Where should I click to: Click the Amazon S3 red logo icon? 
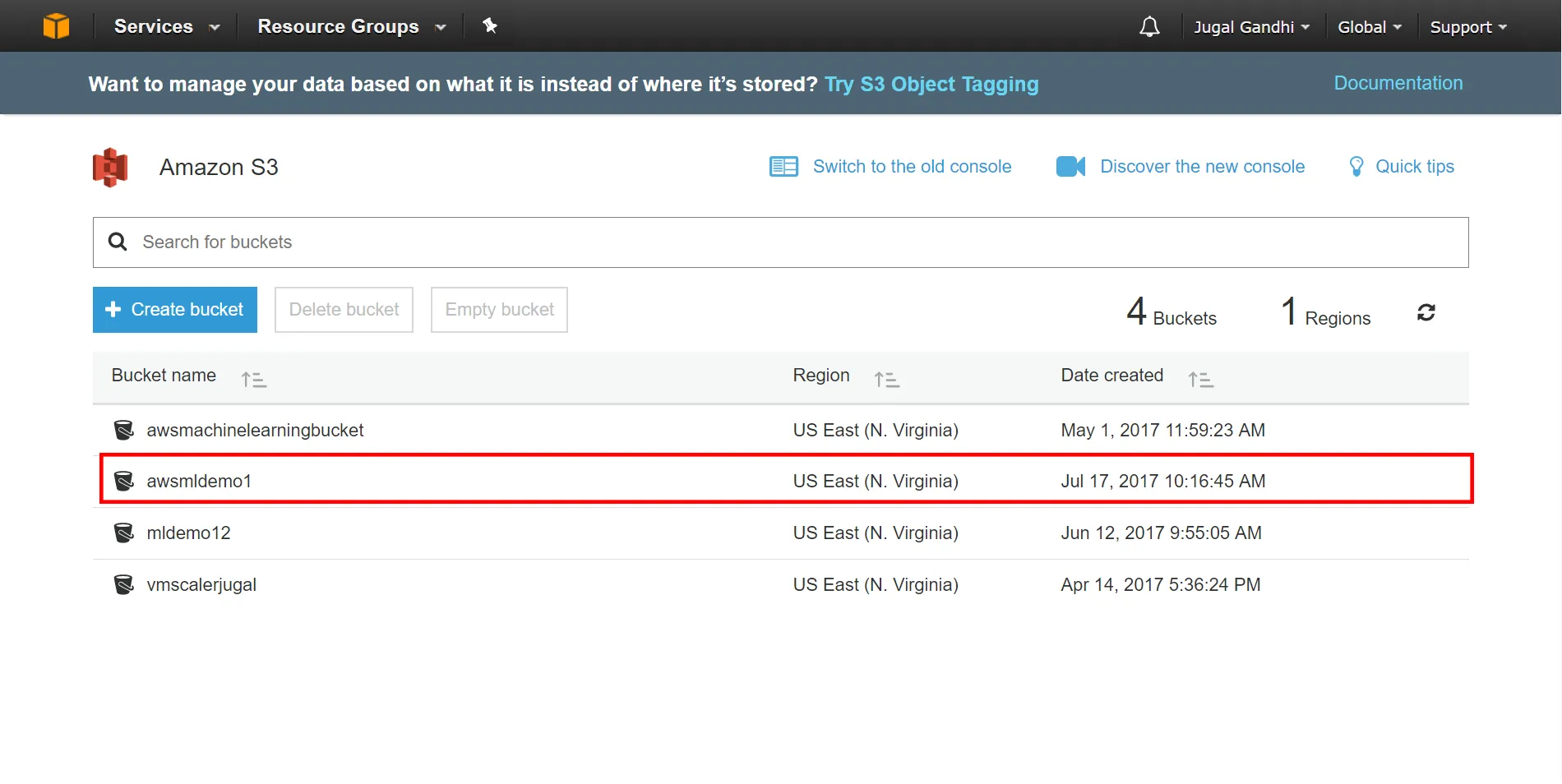110,168
